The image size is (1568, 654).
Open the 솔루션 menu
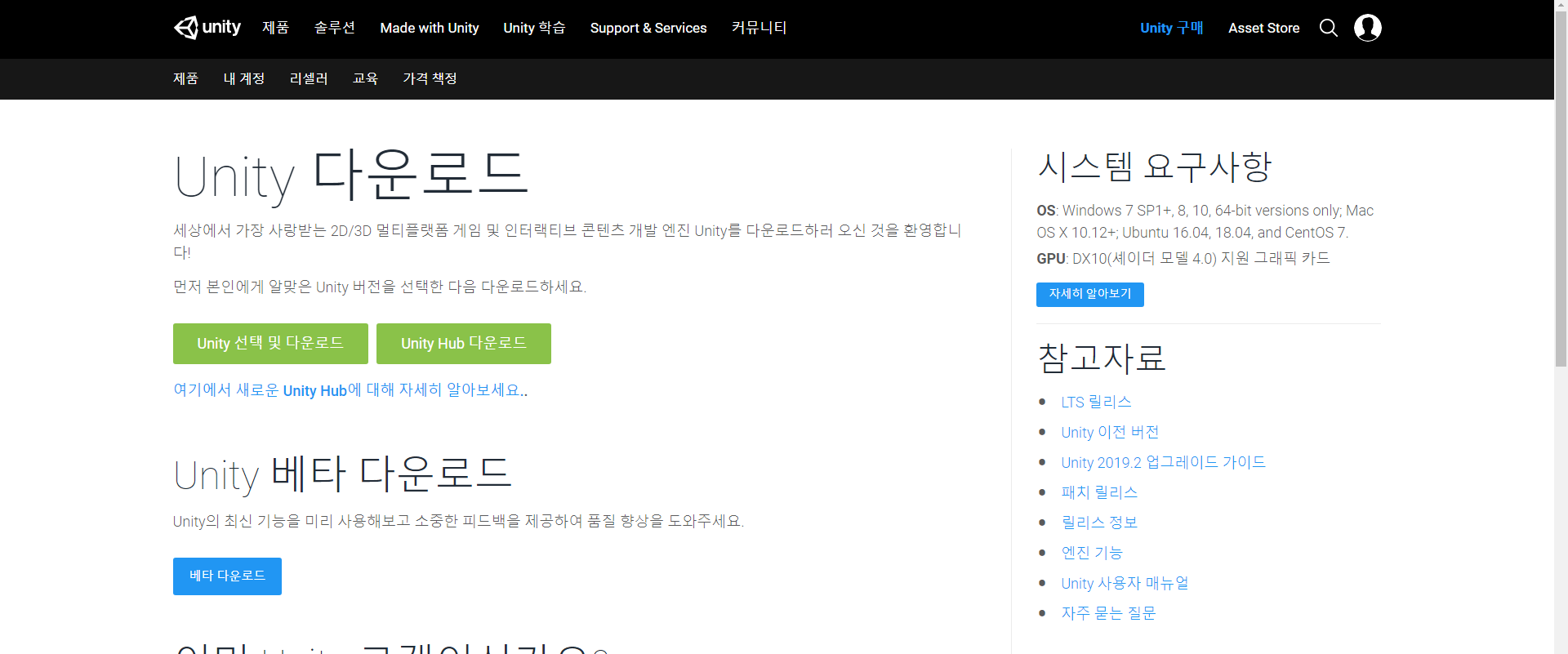click(335, 28)
